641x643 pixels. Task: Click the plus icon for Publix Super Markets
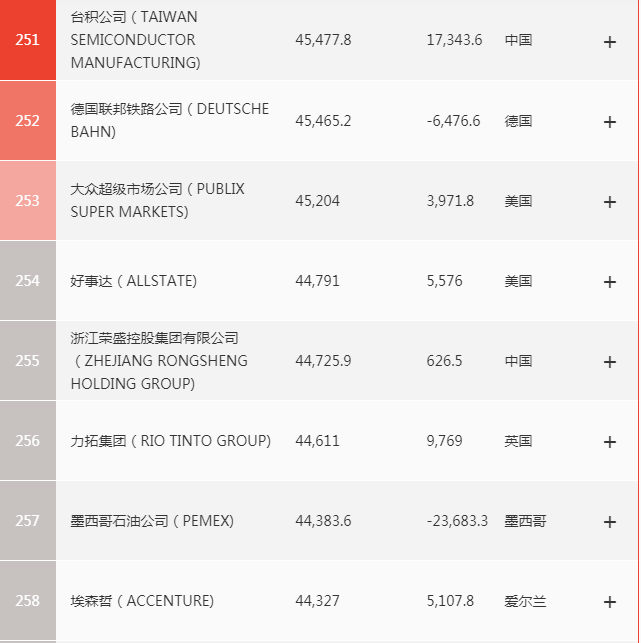[610, 201]
